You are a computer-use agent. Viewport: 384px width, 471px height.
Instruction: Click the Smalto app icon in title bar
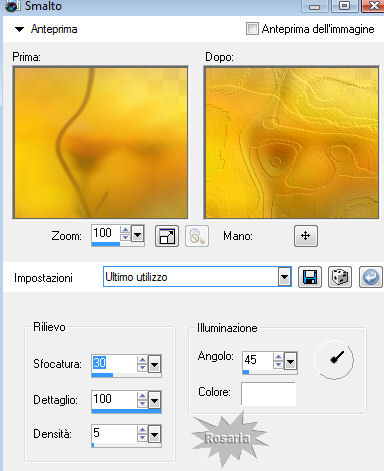pyautogui.click(x=13, y=6)
